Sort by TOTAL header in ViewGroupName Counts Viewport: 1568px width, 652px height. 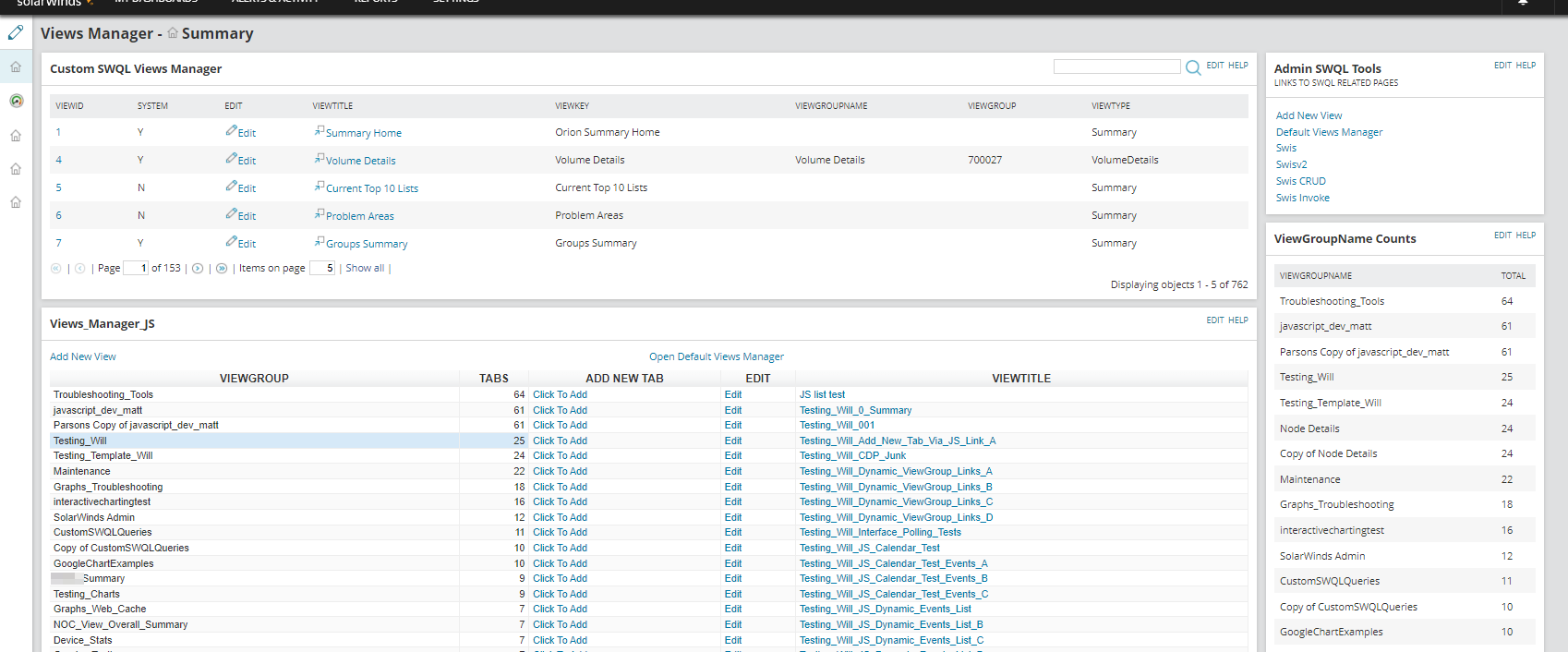point(1513,276)
